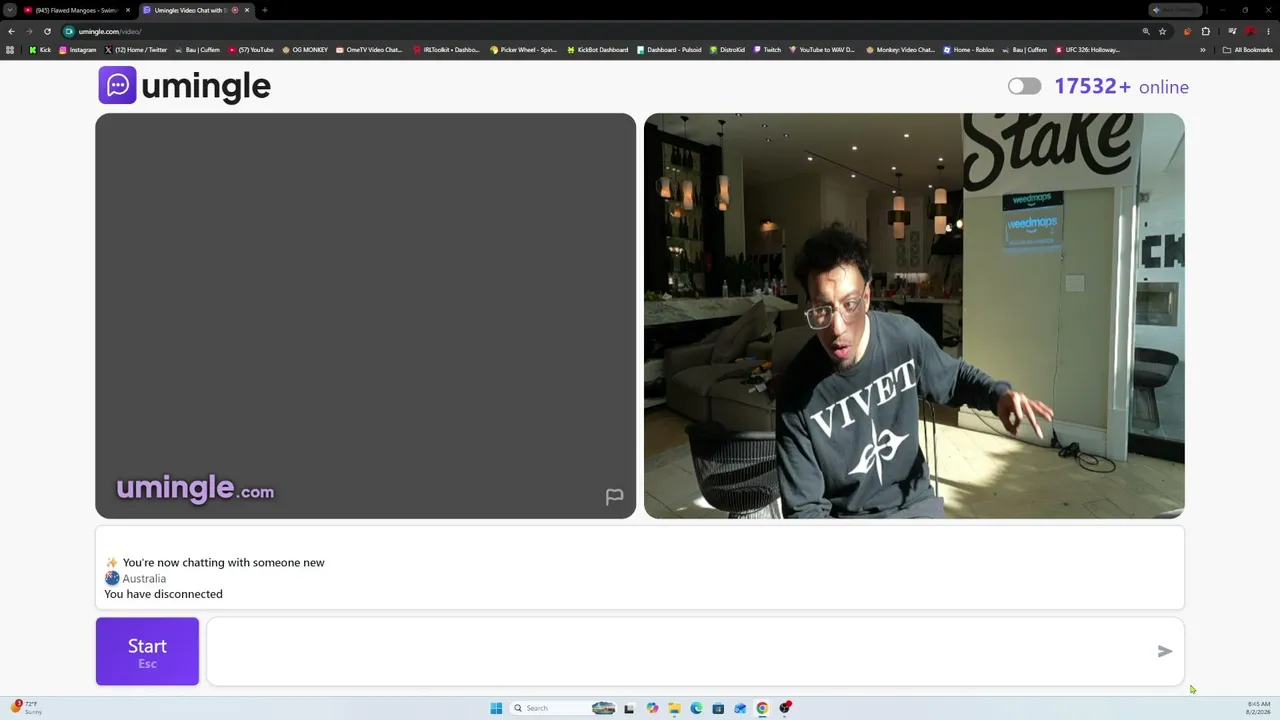Reload the umingle page

pos(46,31)
